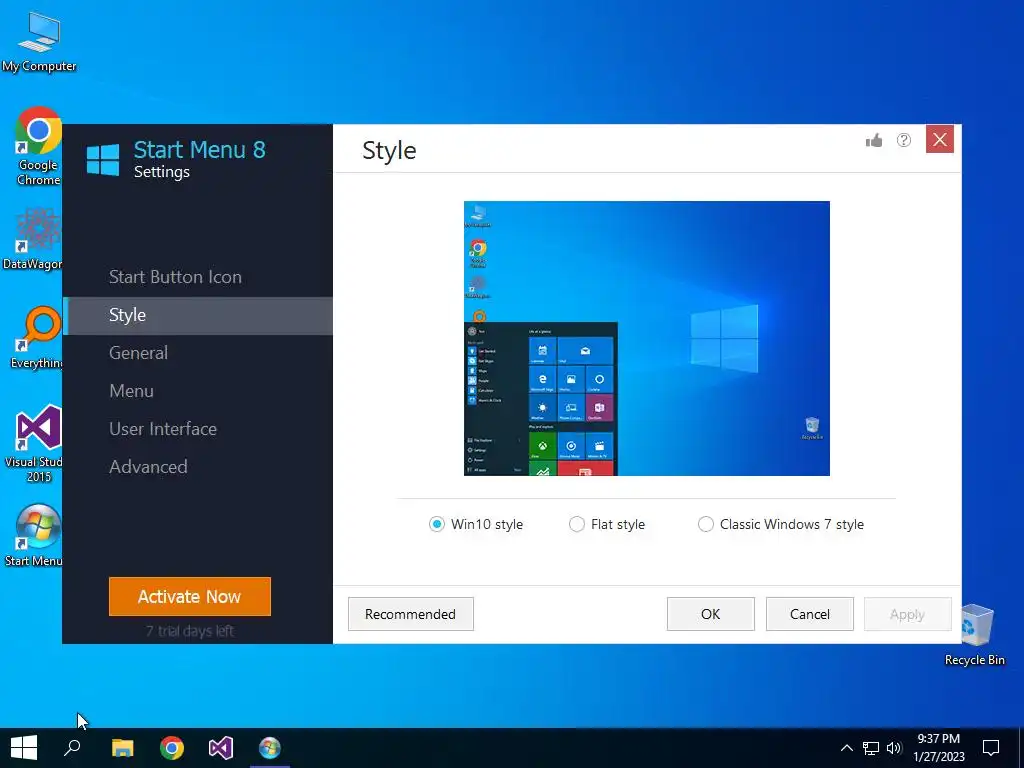Click the Activate Now button
The height and width of the screenshot is (768, 1024).
(189, 596)
